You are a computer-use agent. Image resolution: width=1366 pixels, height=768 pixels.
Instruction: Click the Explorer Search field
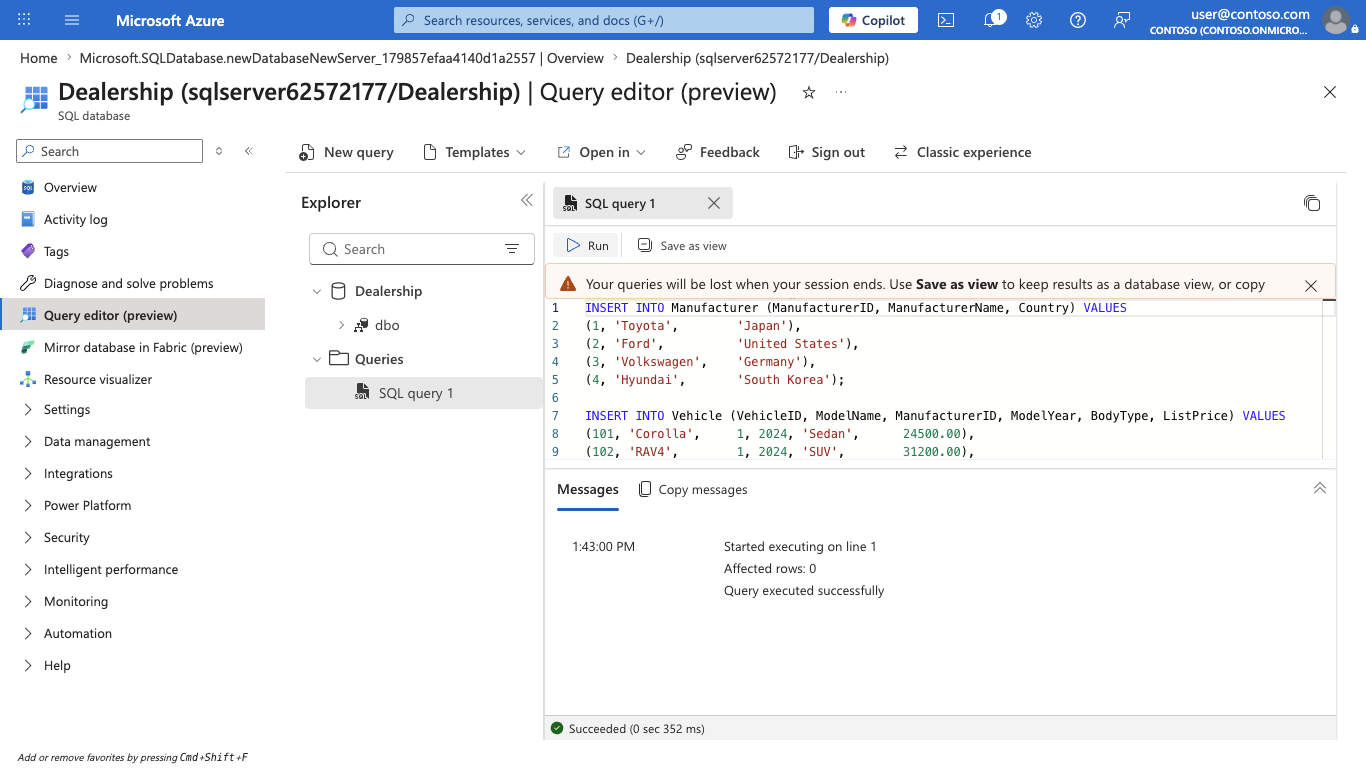(x=422, y=249)
